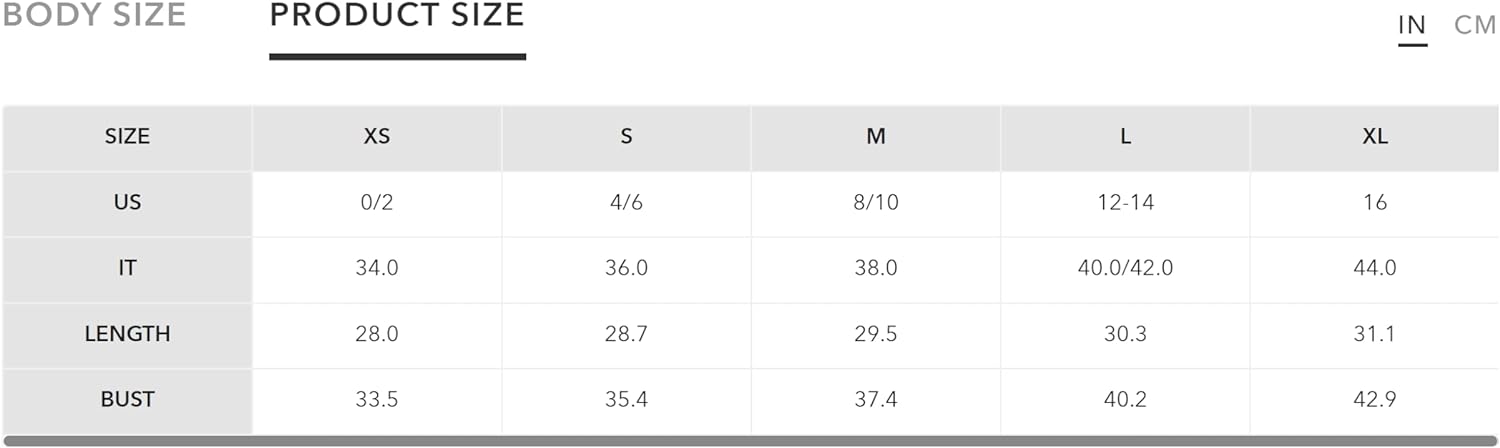Click the 42.9 bust value for XL
The height and width of the screenshot is (448, 1500).
(x=1375, y=400)
